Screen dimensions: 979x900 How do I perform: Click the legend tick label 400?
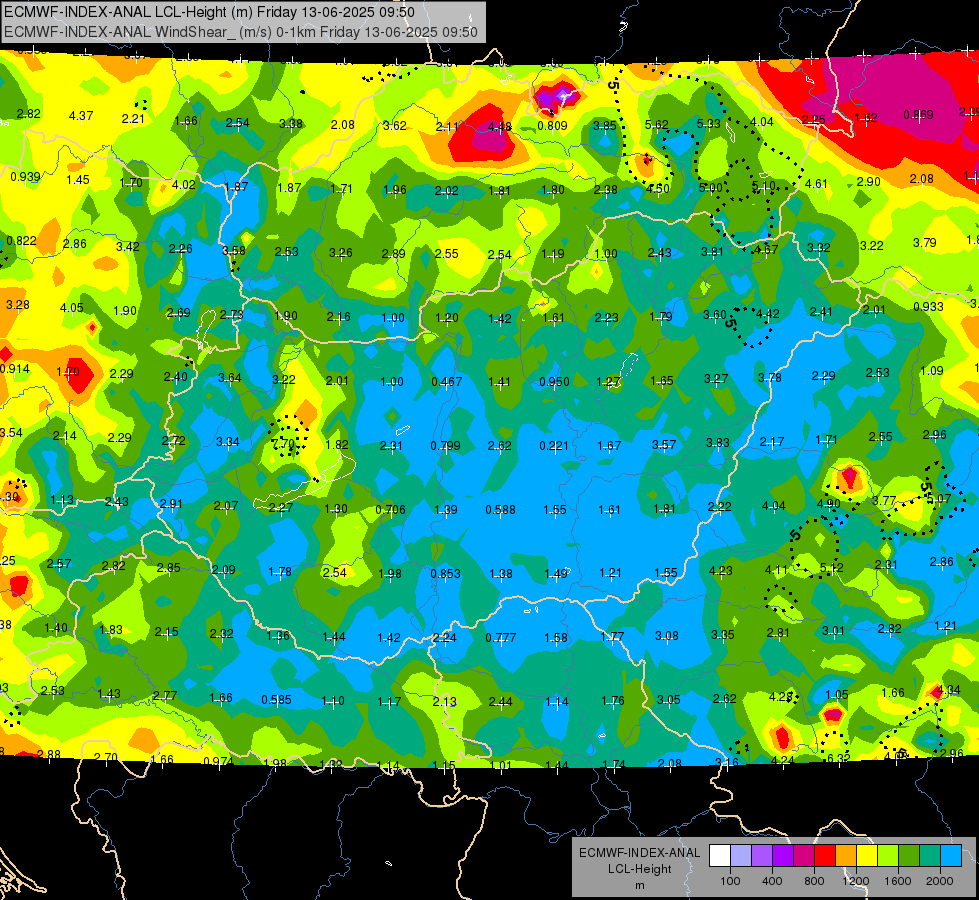coord(772,881)
